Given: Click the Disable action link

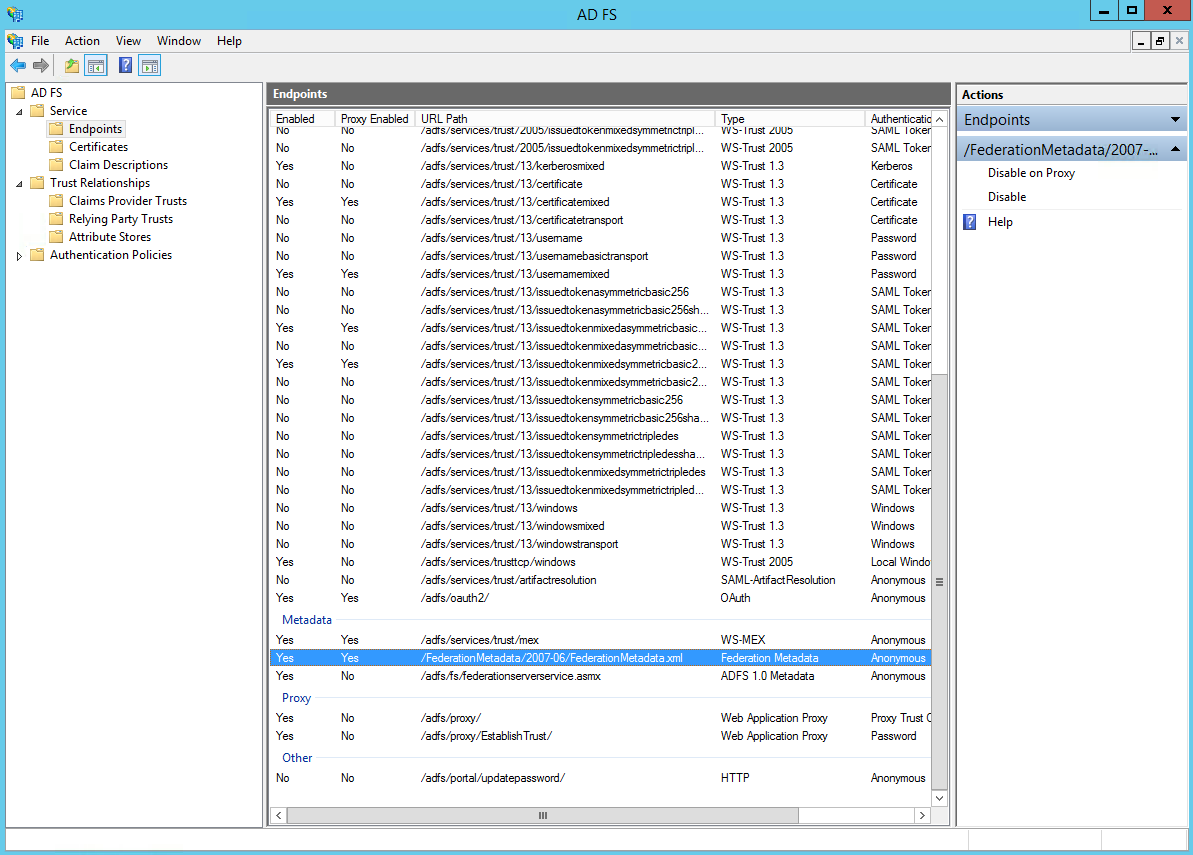Looking at the screenshot, I should click(x=1007, y=197).
